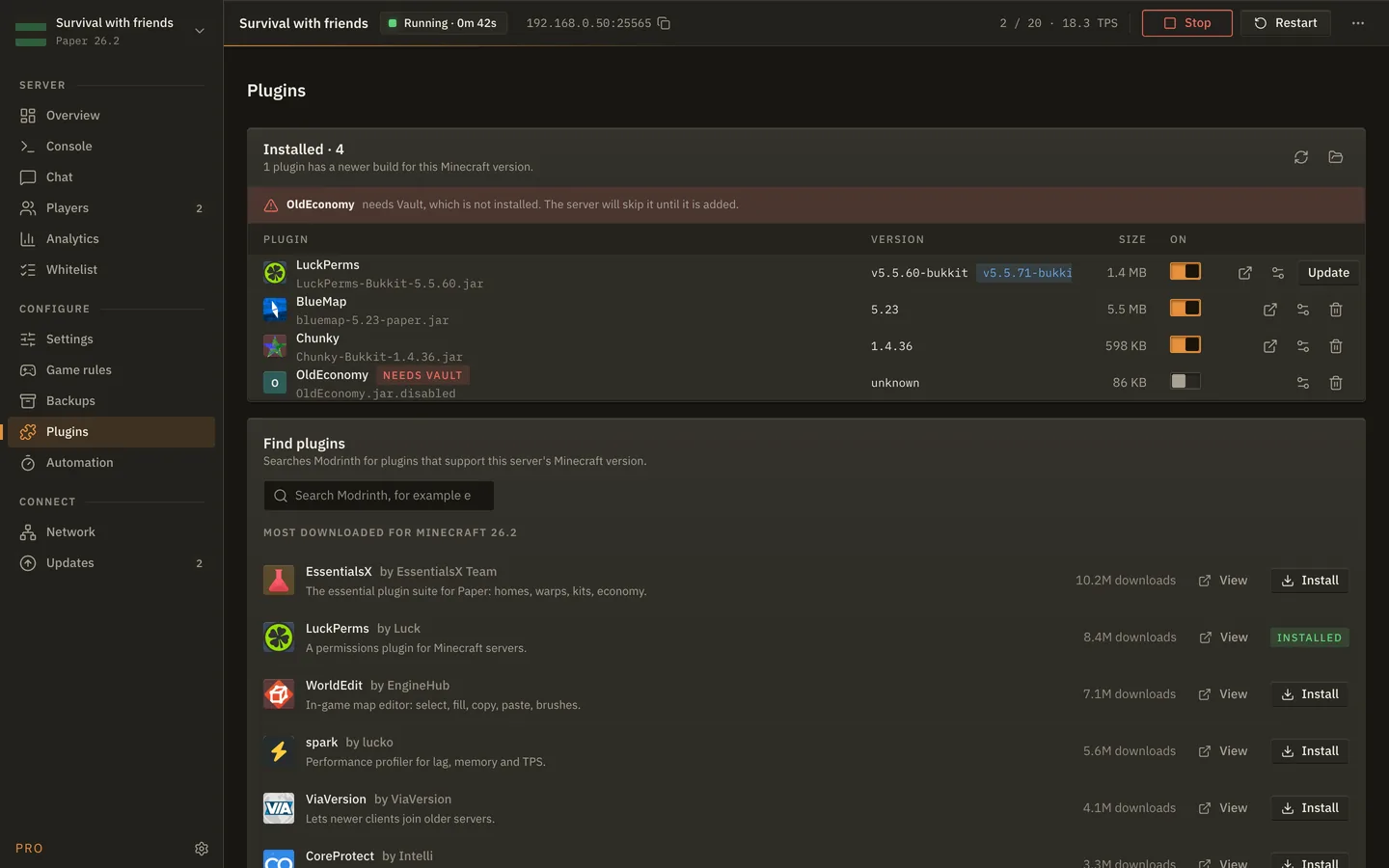Open BlueMap external page icon
This screenshot has width=1389, height=868.
(x=1270, y=310)
